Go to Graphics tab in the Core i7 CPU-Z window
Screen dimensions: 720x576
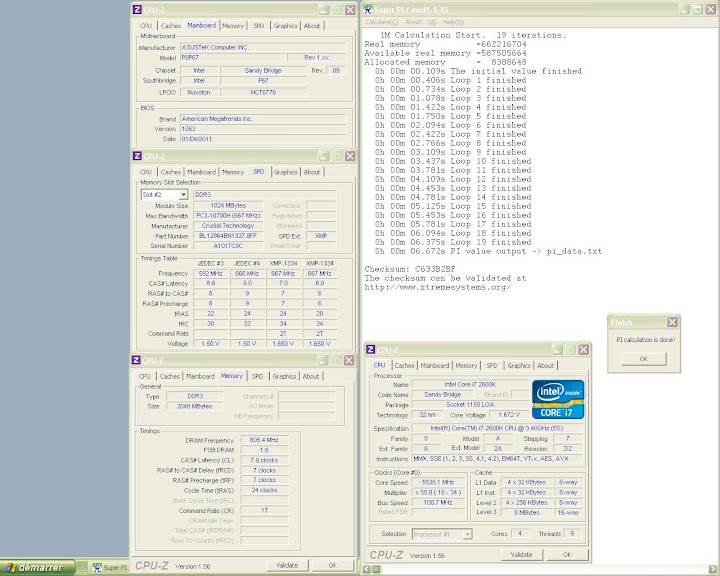tap(519, 366)
